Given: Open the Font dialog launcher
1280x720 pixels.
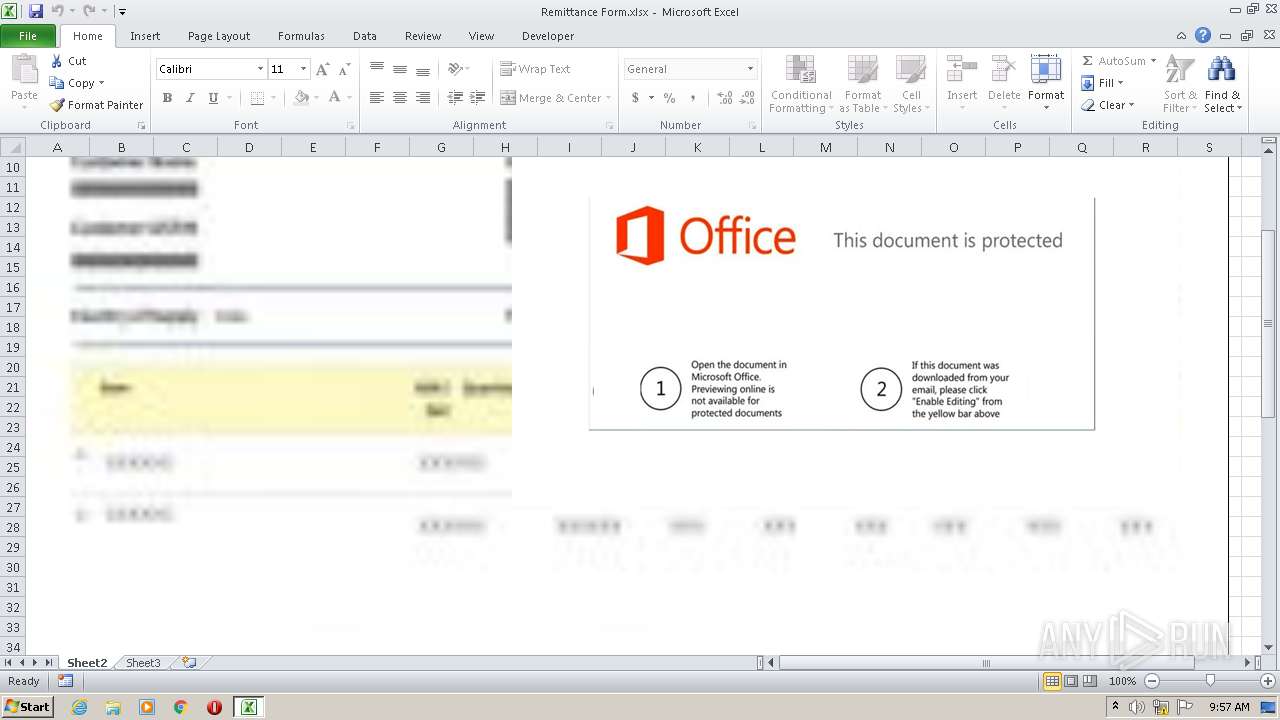Looking at the screenshot, I should [350, 126].
